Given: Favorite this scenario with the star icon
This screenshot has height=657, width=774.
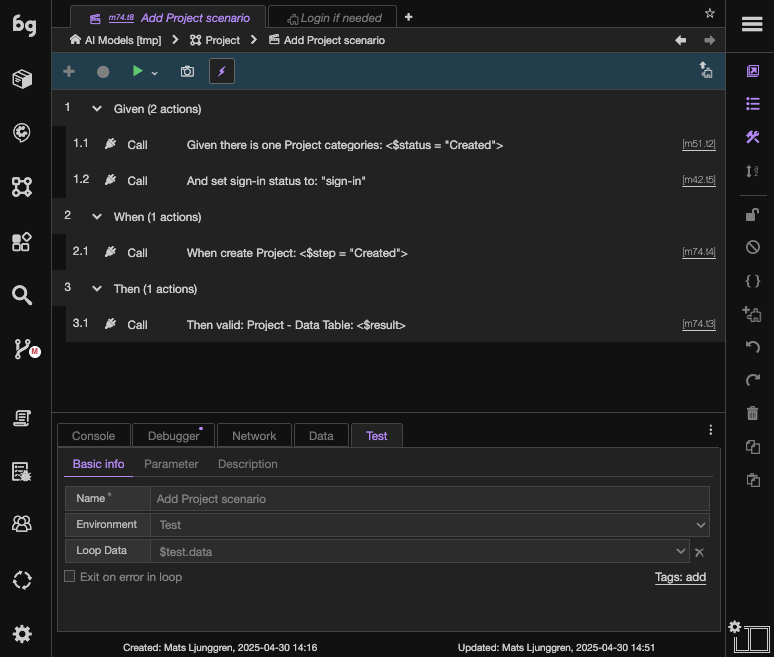Looking at the screenshot, I should click(x=709, y=13).
